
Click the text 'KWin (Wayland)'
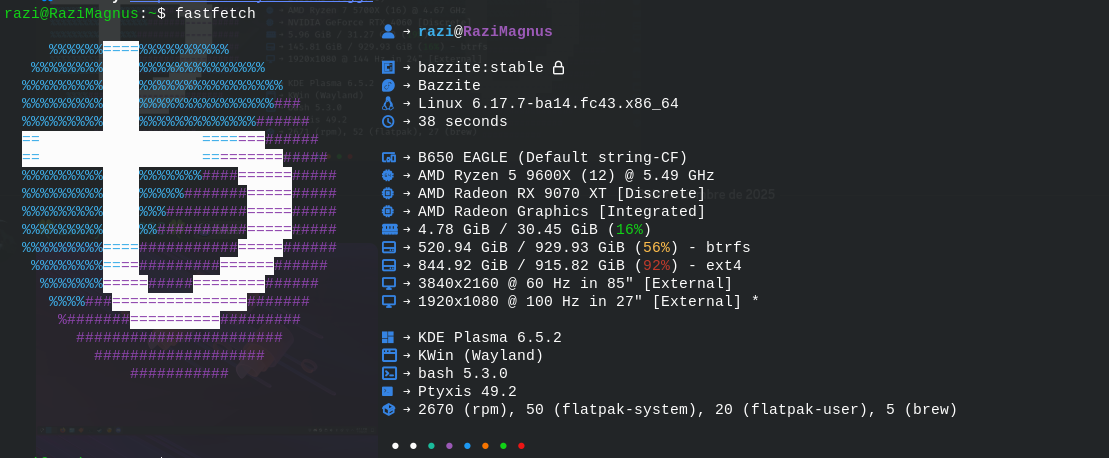(x=481, y=356)
